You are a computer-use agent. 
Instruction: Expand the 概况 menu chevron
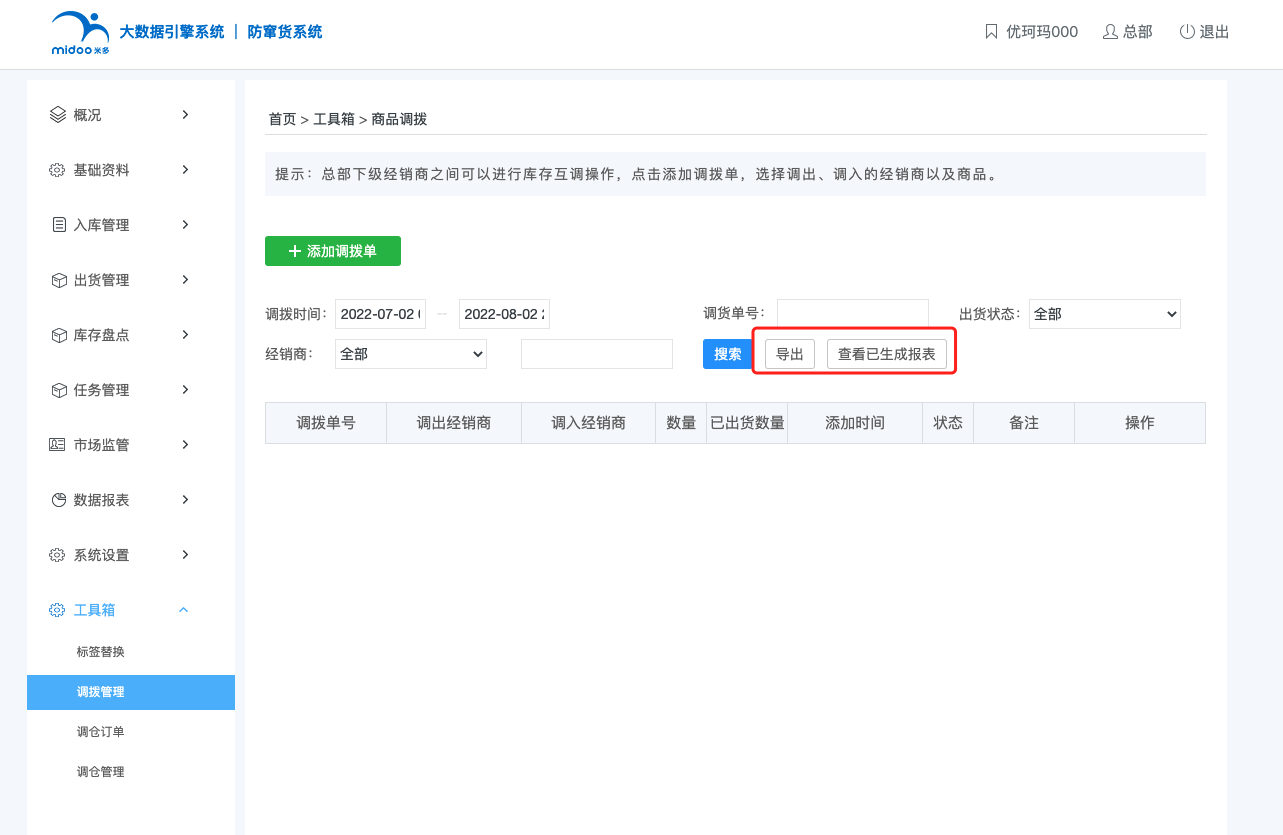185,115
